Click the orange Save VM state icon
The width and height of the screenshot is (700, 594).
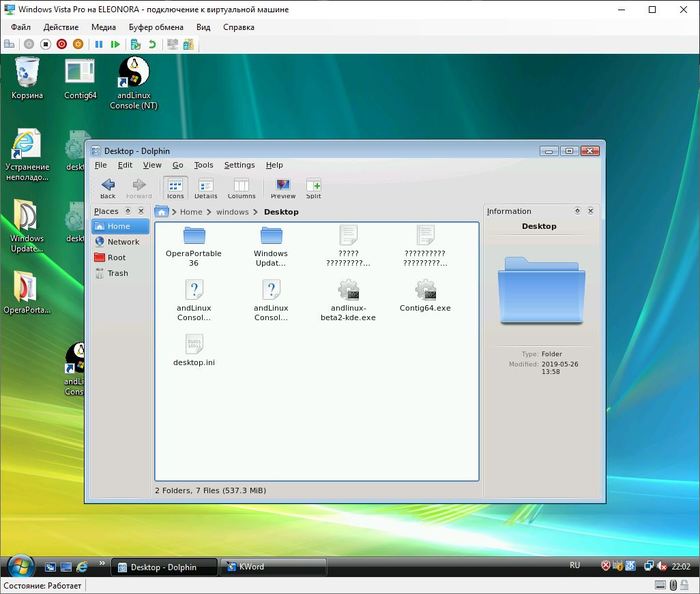[x=78, y=44]
